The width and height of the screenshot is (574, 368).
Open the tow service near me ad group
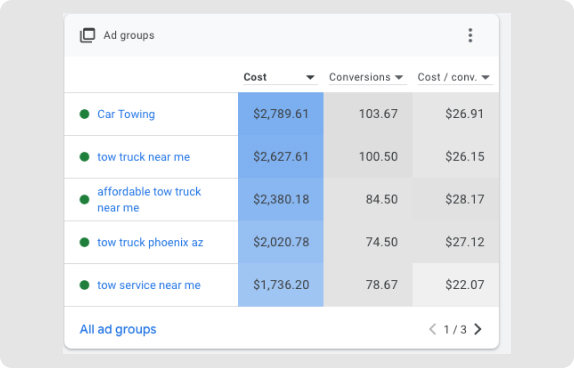click(x=149, y=285)
